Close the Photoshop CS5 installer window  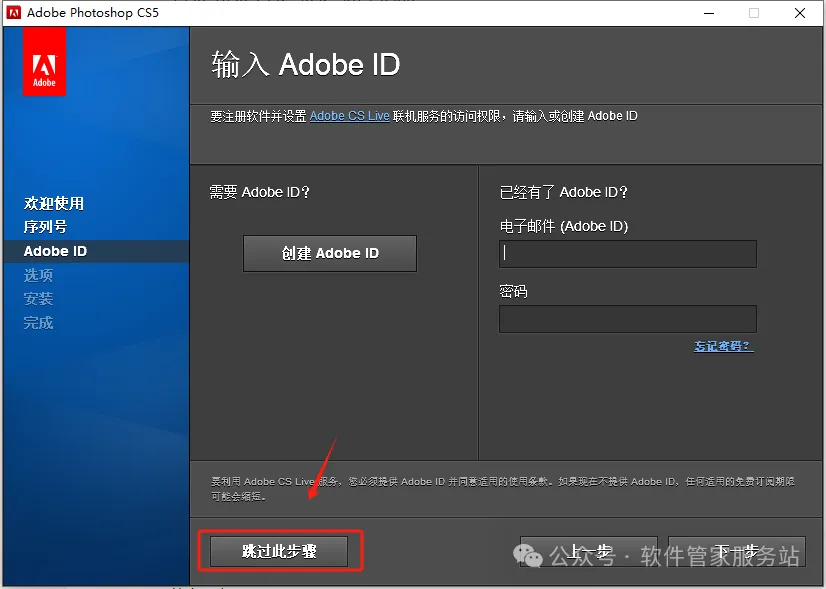tap(800, 13)
